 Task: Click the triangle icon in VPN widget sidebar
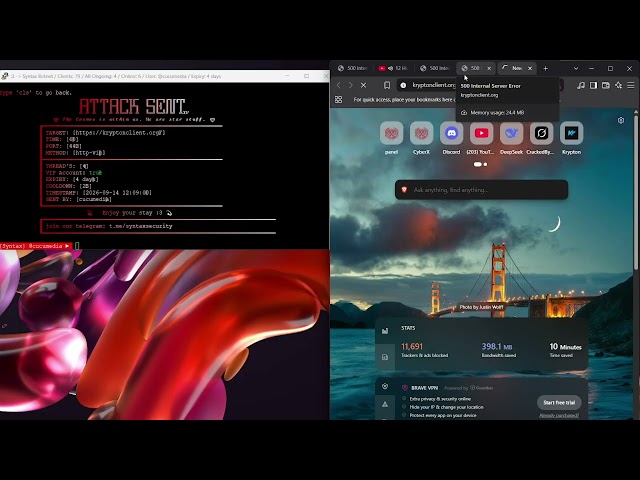coord(385,404)
